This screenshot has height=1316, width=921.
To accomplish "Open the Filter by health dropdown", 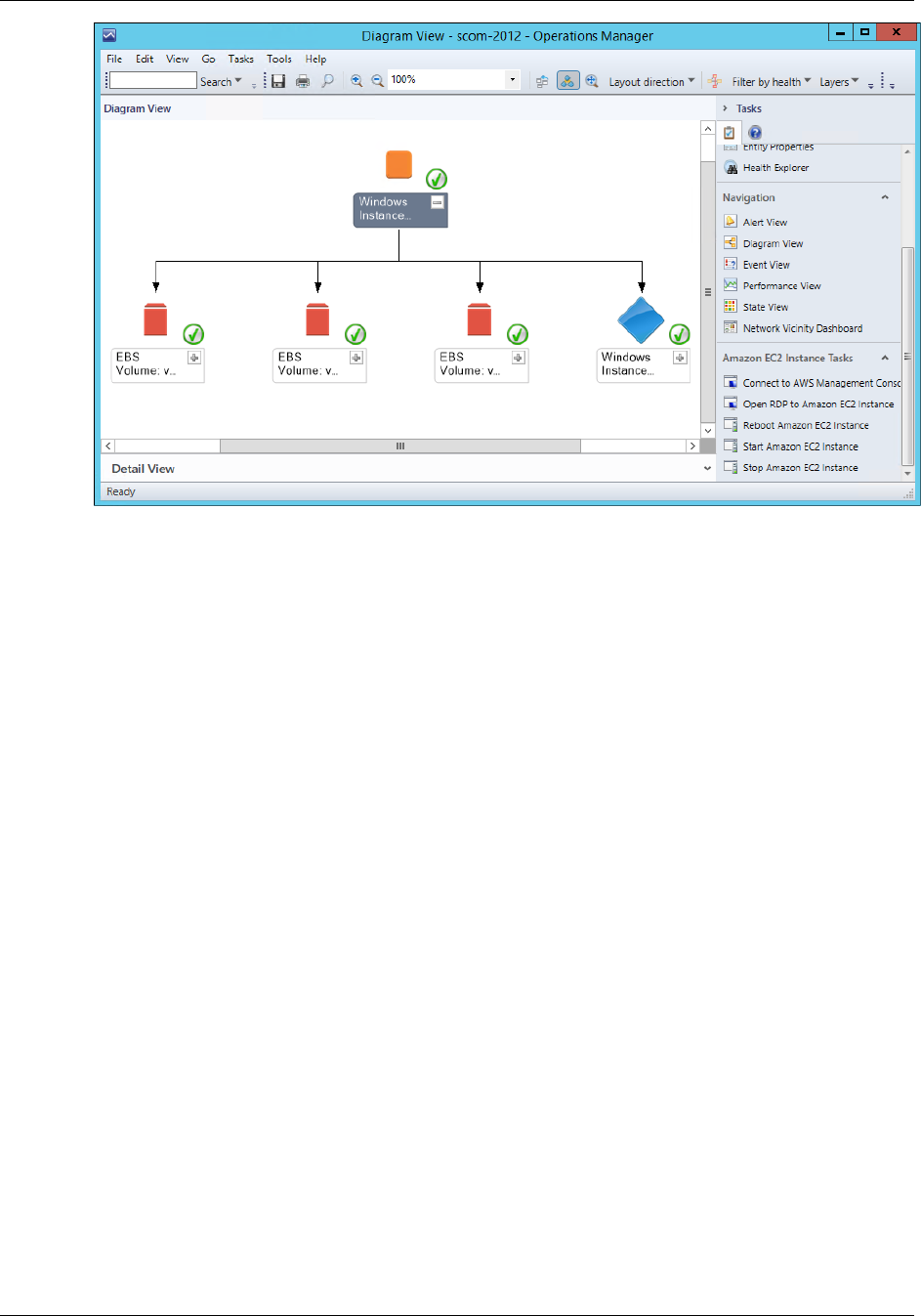I will pyautogui.click(x=808, y=81).
